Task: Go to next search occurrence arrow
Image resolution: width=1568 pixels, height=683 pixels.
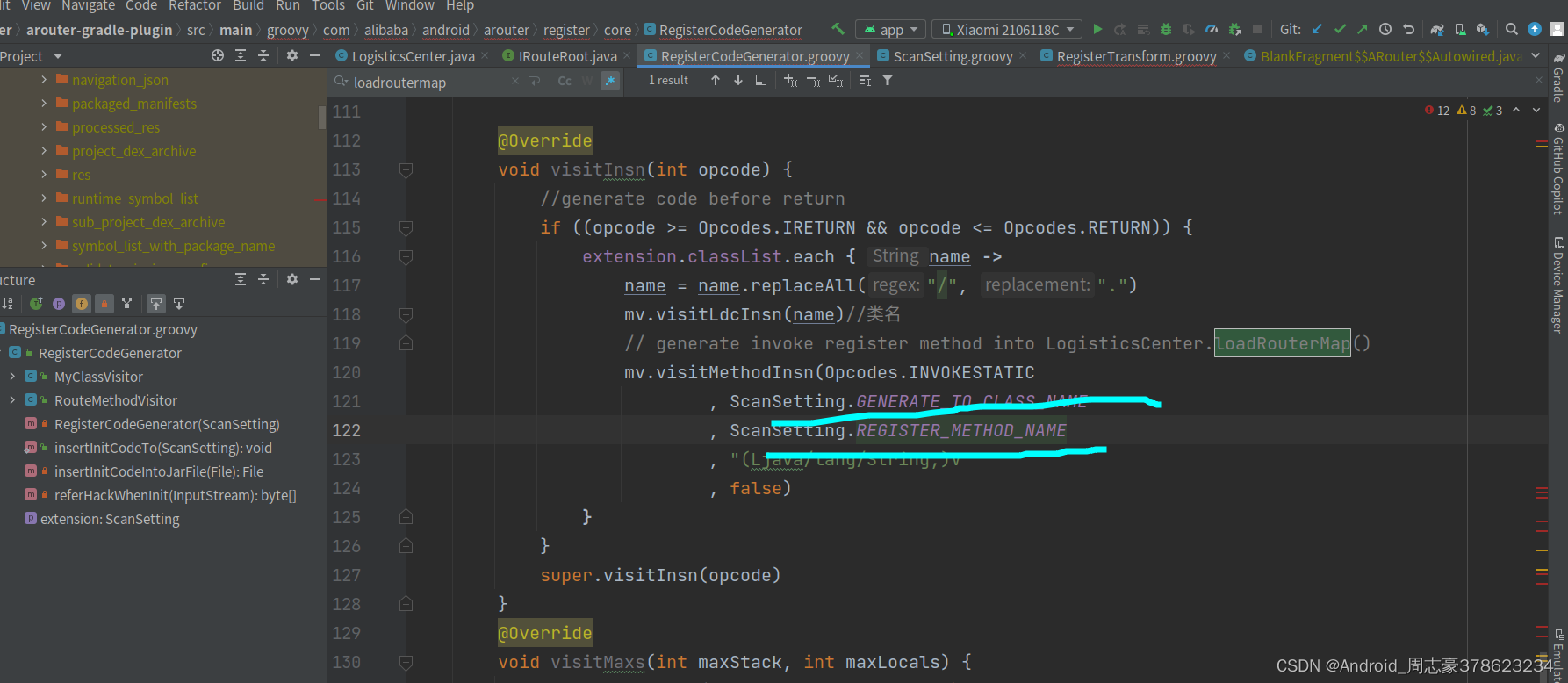Action: tap(738, 80)
